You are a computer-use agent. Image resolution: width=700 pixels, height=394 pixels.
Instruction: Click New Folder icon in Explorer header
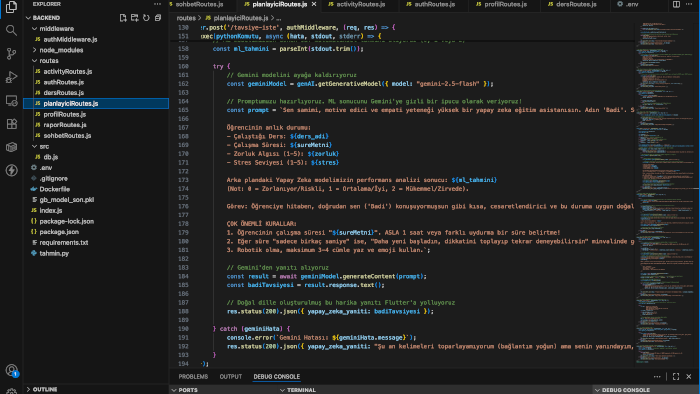(x=134, y=18)
